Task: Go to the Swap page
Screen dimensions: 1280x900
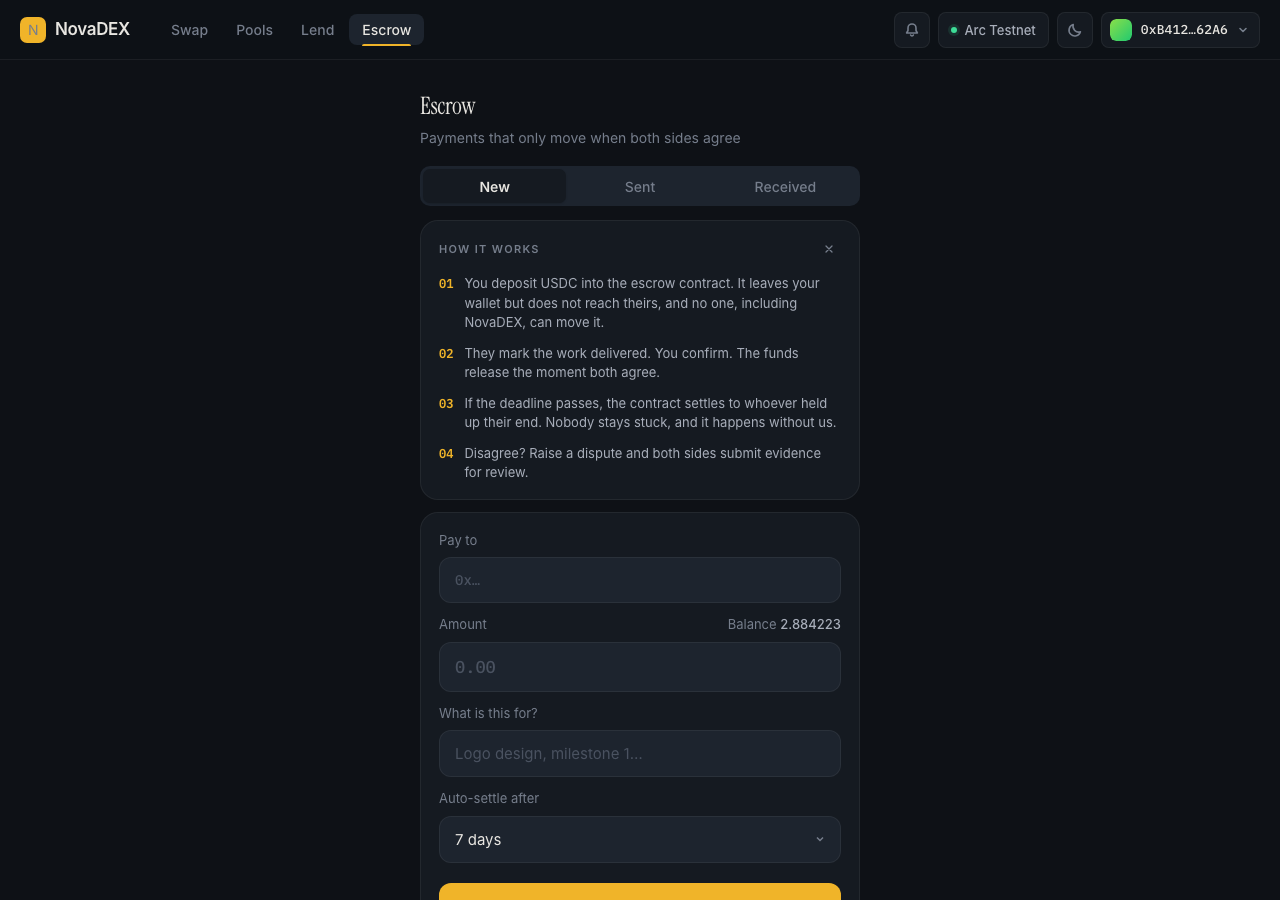Action: (189, 30)
